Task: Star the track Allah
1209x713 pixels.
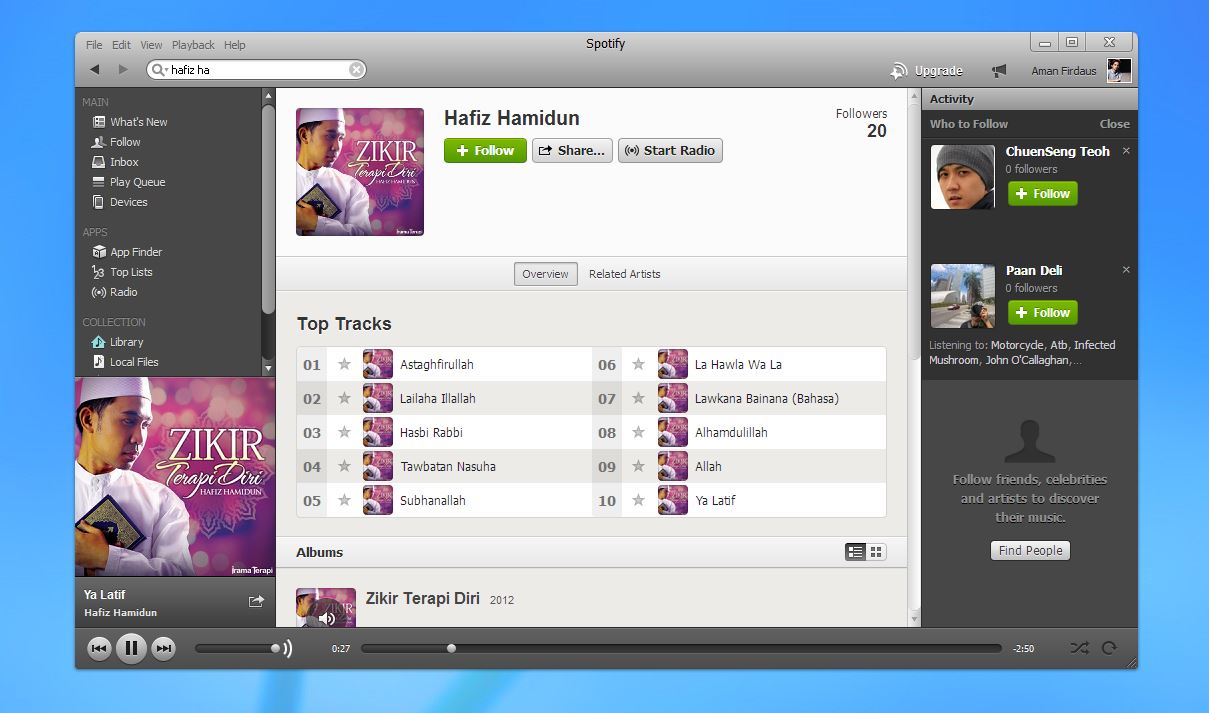Action: click(638, 466)
